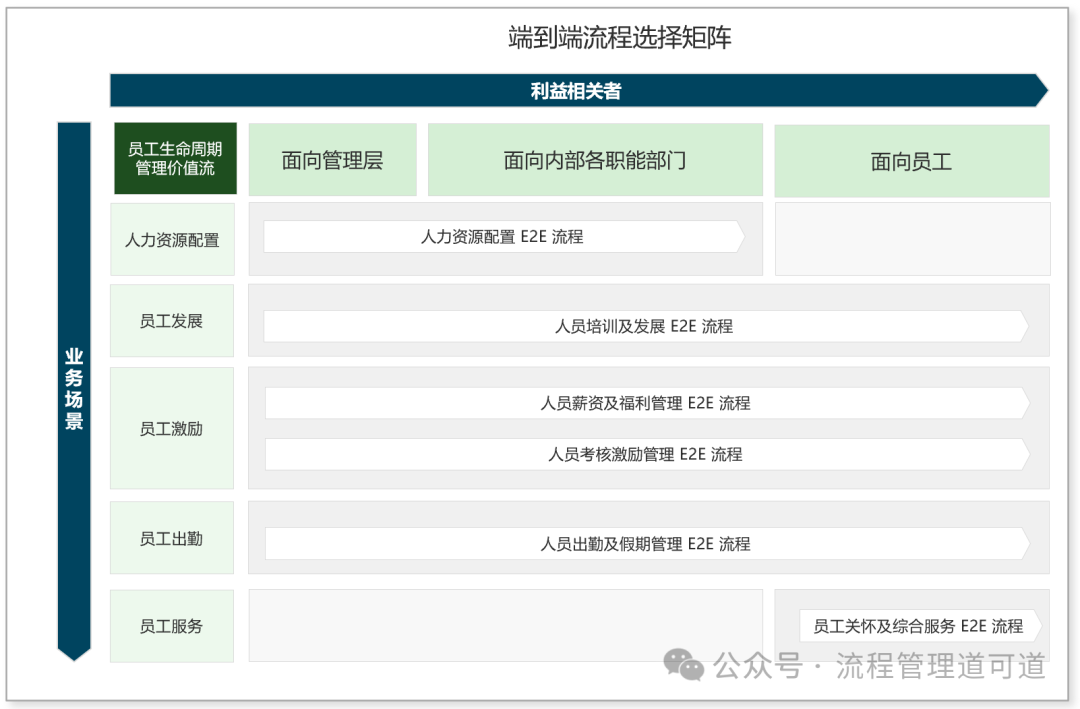This screenshot has width=1080, height=709.
Task: Click the 员工服务 row label
Action: click(172, 626)
